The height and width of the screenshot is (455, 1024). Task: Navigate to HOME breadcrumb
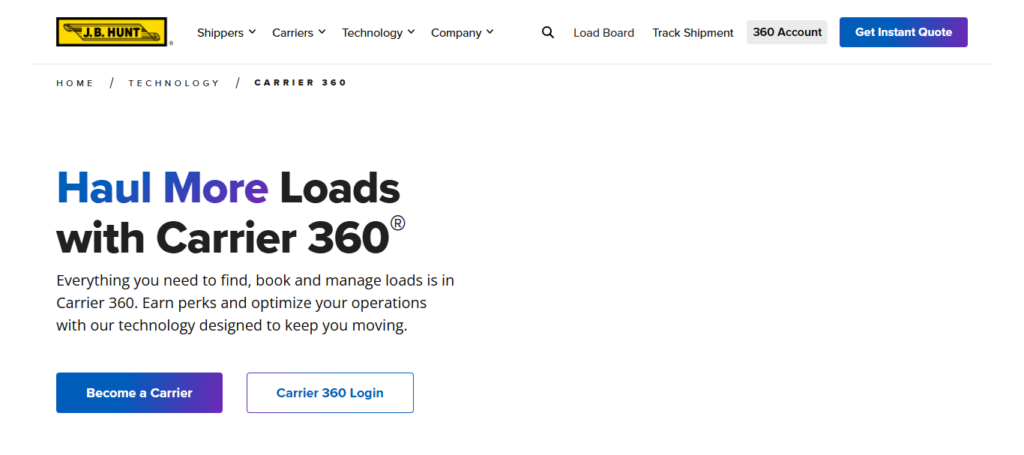click(75, 83)
